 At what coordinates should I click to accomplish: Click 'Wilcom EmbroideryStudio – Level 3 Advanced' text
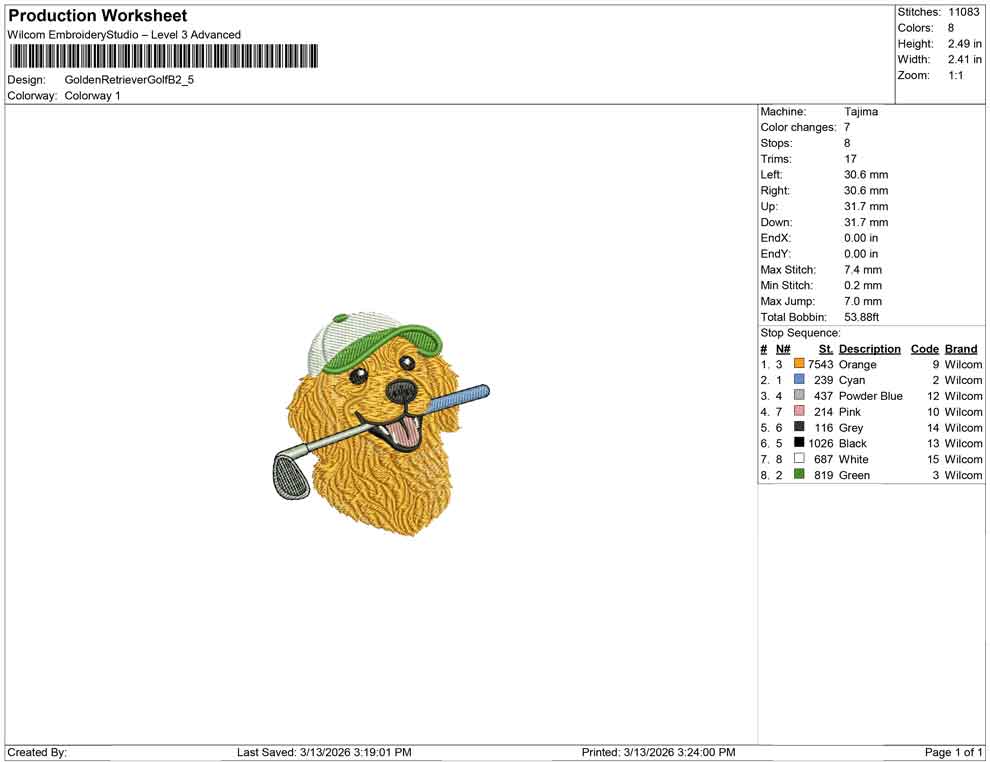click(x=124, y=35)
